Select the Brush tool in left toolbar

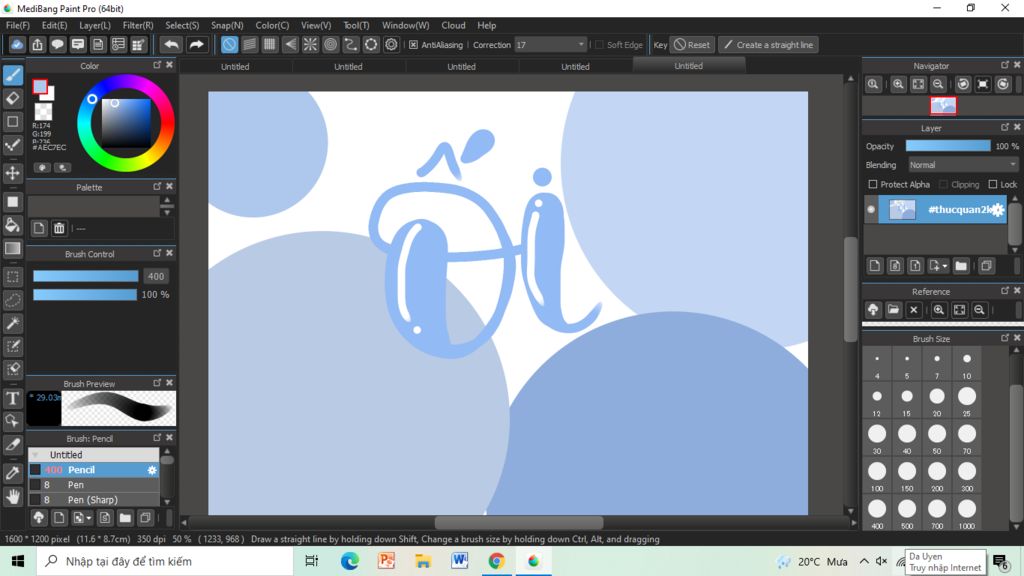[x=13, y=75]
